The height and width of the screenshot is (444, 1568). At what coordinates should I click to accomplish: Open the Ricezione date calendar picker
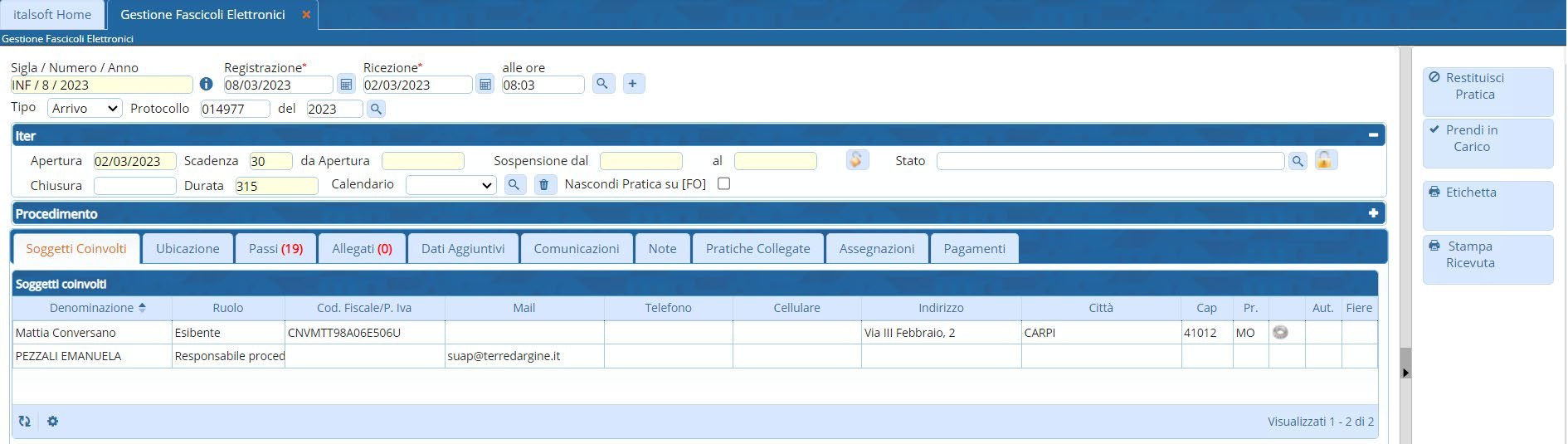[485, 84]
